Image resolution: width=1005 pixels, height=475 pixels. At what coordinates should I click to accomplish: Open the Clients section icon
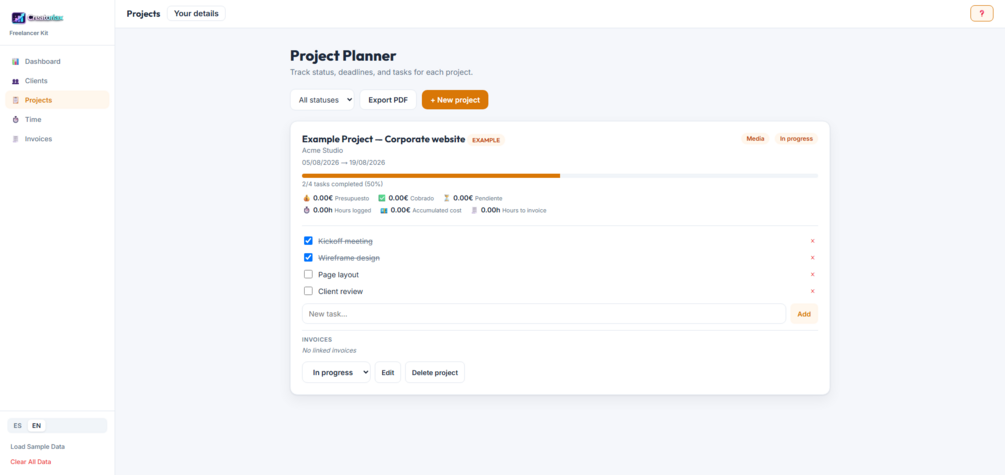(15, 81)
